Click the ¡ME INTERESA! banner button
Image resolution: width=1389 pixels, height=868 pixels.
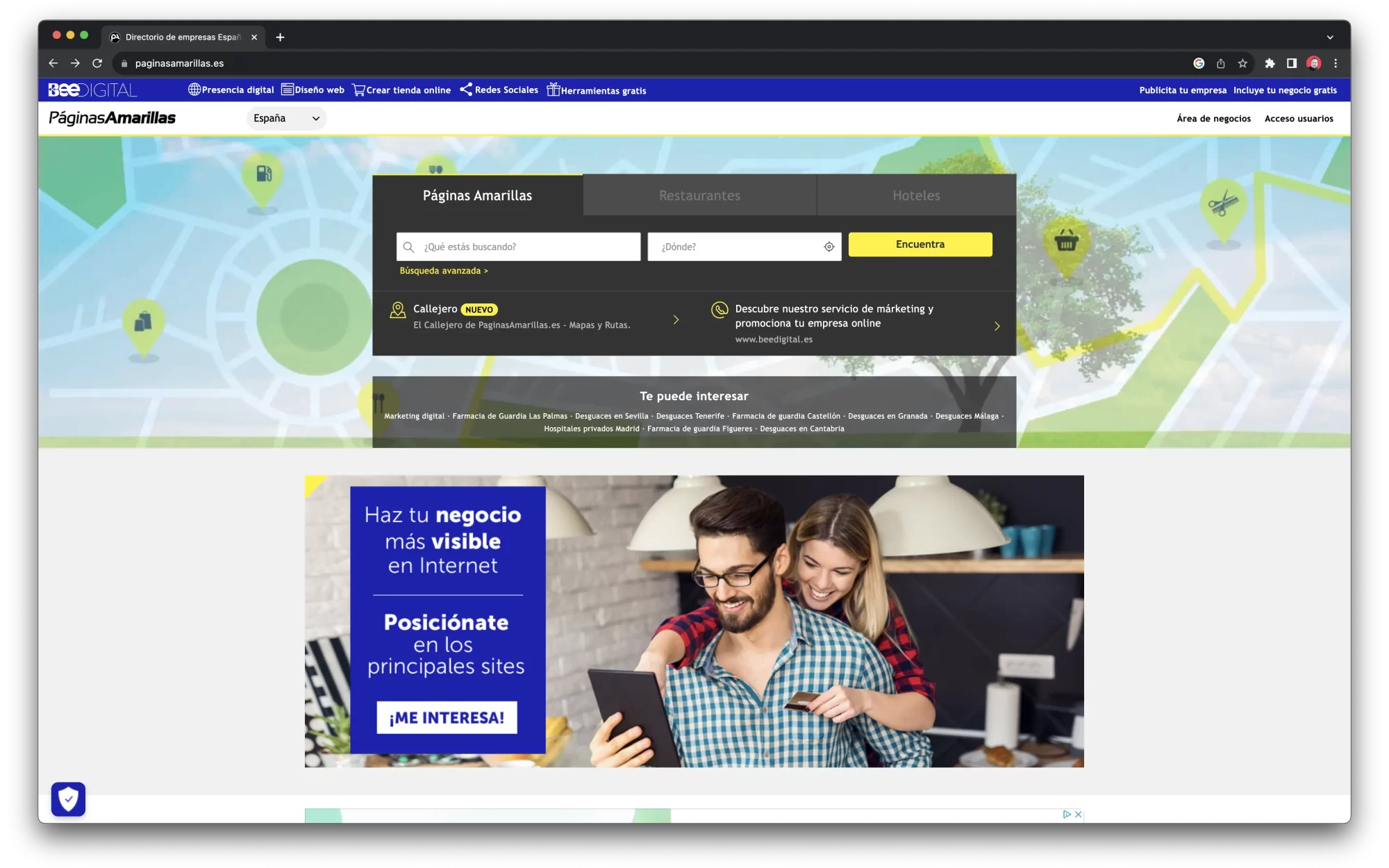pos(447,717)
